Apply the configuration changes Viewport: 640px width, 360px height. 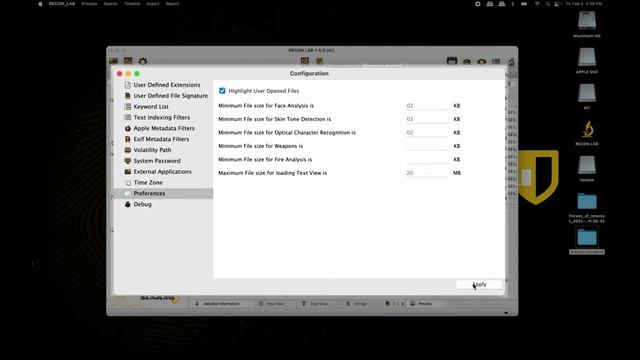[x=479, y=284]
